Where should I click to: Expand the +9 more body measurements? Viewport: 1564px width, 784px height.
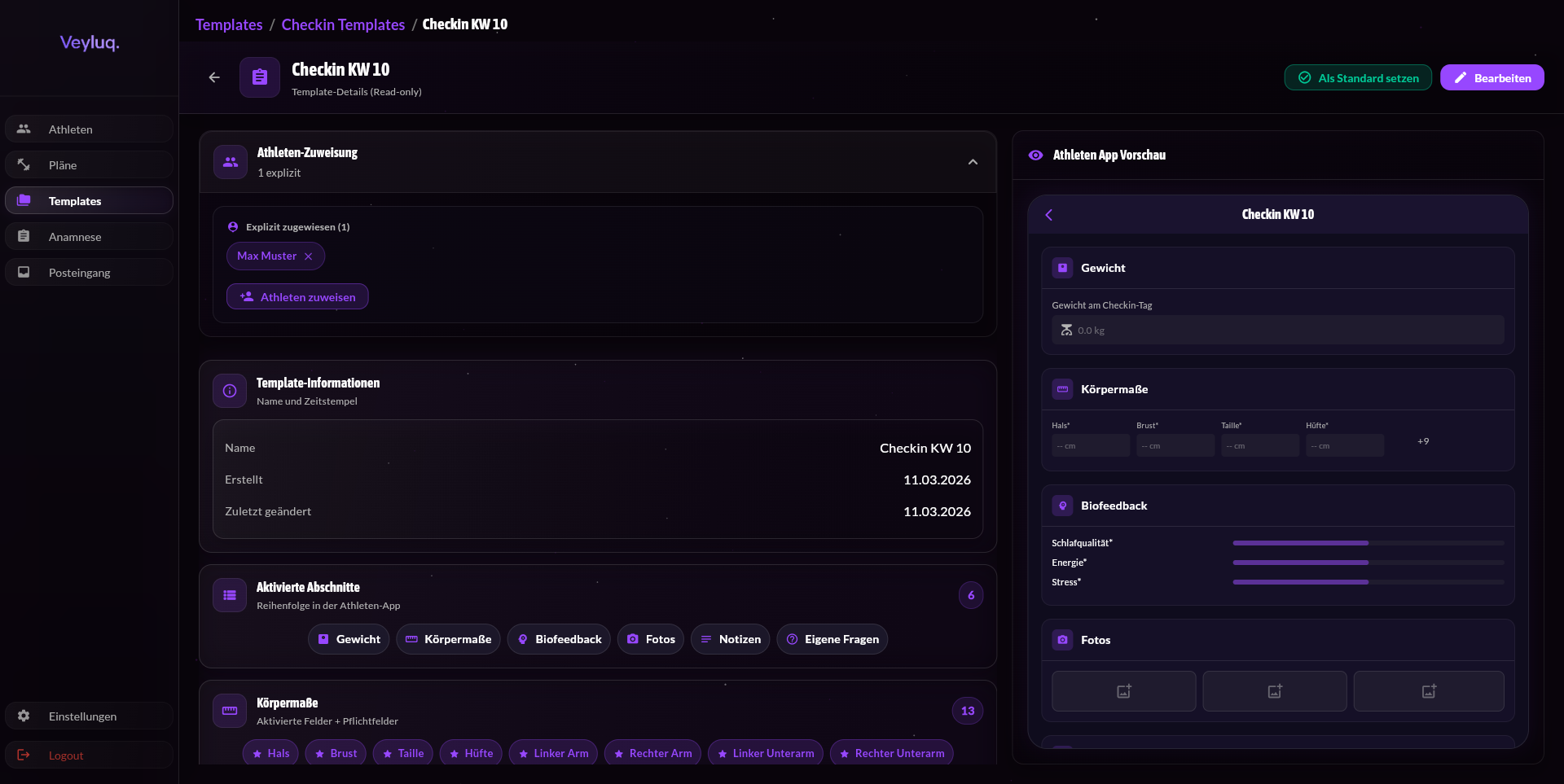coord(1423,441)
